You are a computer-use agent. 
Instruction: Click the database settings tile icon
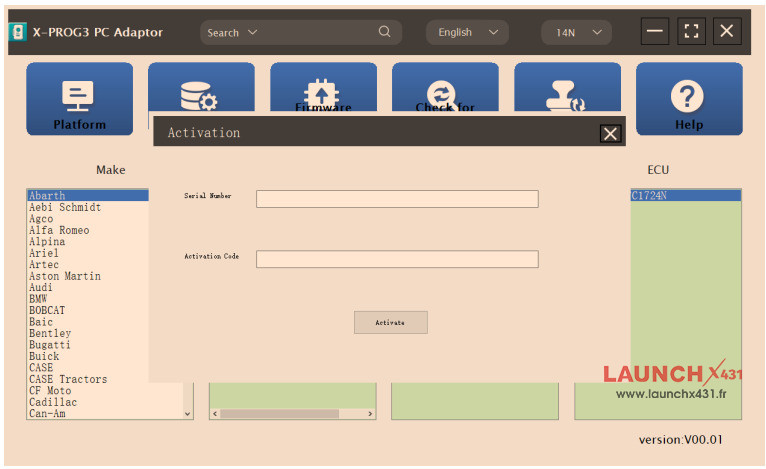tap(199, 96)
